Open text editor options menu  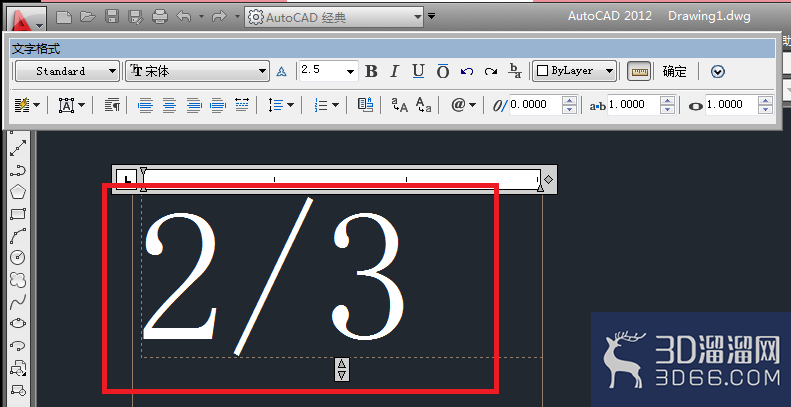tap(717, 72)
